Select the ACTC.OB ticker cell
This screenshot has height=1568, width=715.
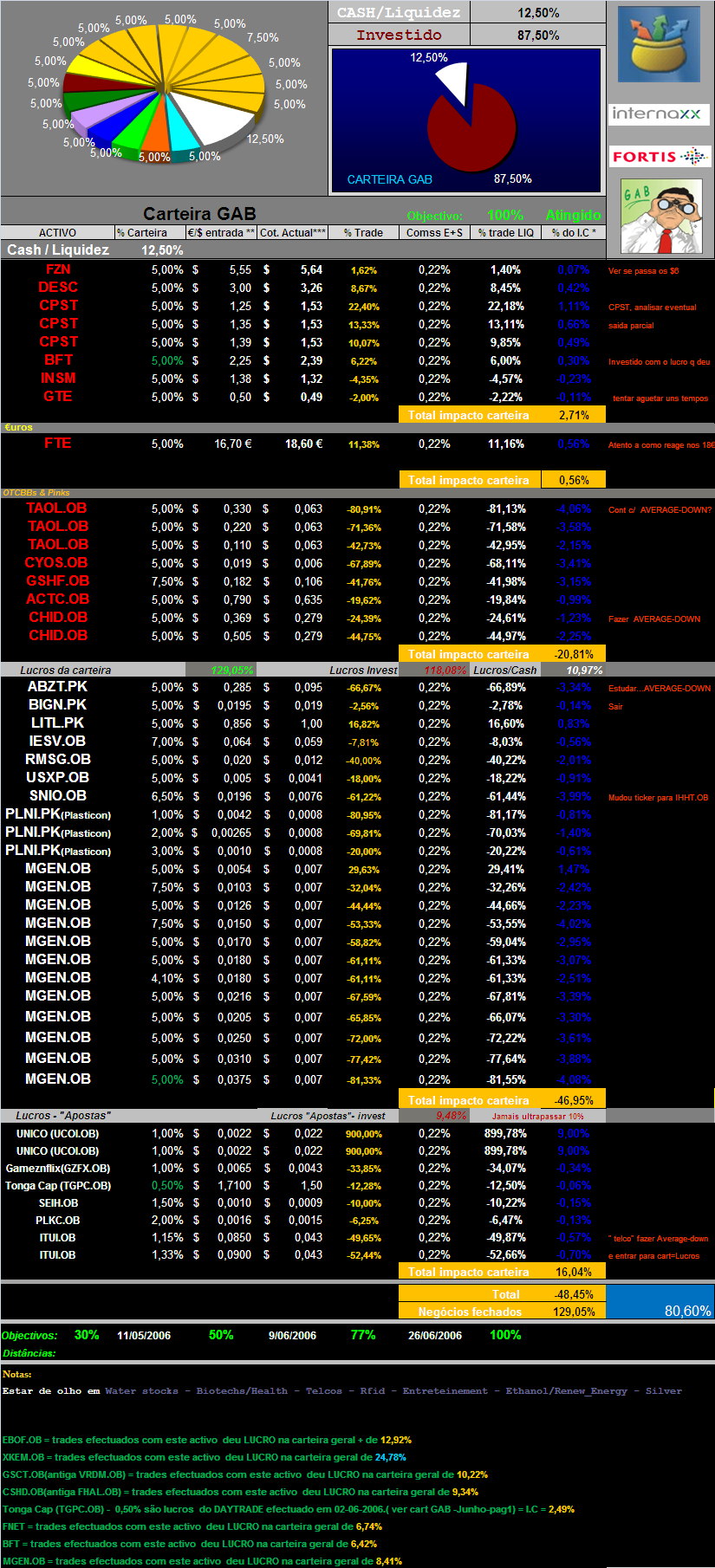coord(58,599)
